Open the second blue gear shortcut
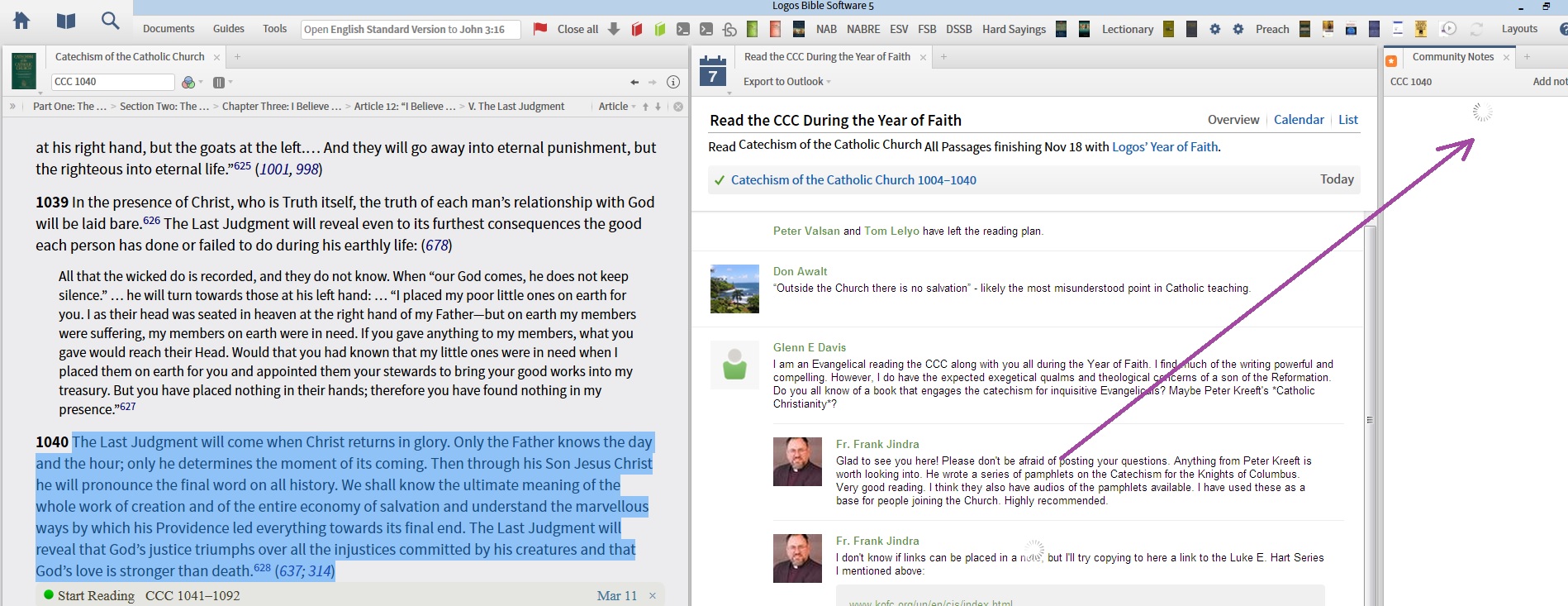Screen dimensions: 1568x606 tap(1238, 29)
